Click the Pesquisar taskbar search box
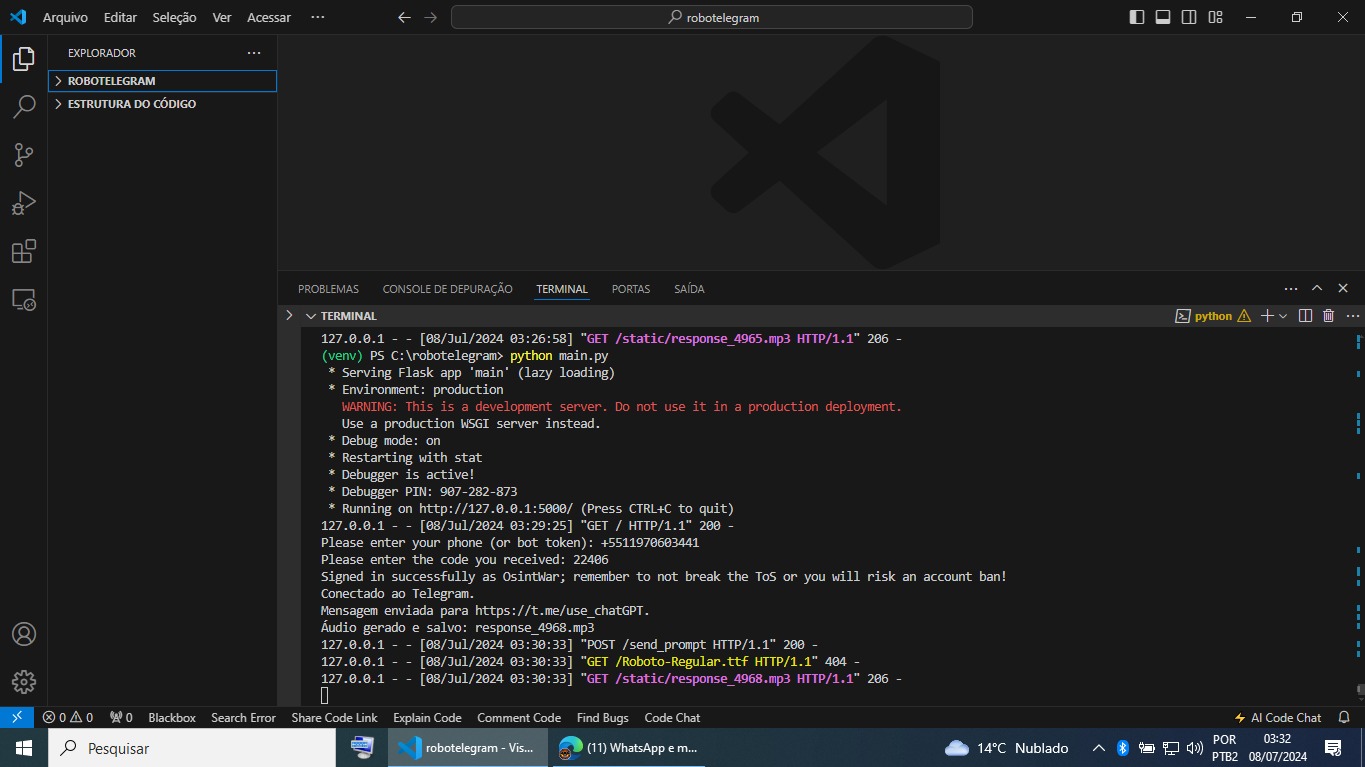Image resolution: width=1365 pixels, height=767 pixels. click(x=192, y=747)
